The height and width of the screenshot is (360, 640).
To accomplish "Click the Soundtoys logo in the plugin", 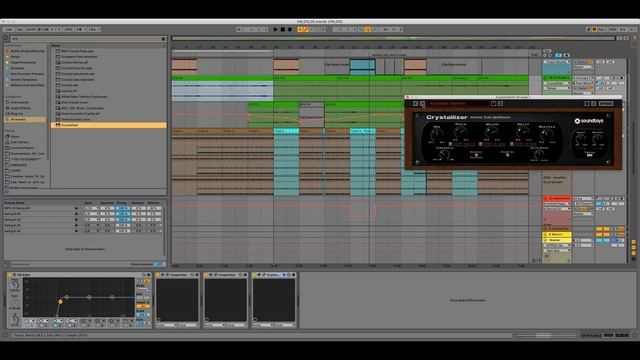I will coord(589,121).
